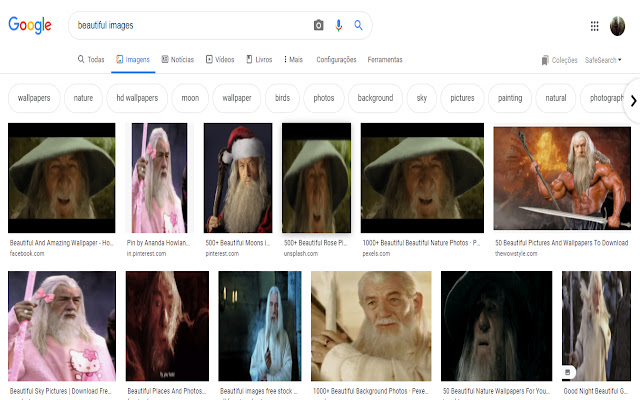Open '1000+ Beautiful Background Photos' thumbnail
The image size is (640, 400).
[371, 326]
